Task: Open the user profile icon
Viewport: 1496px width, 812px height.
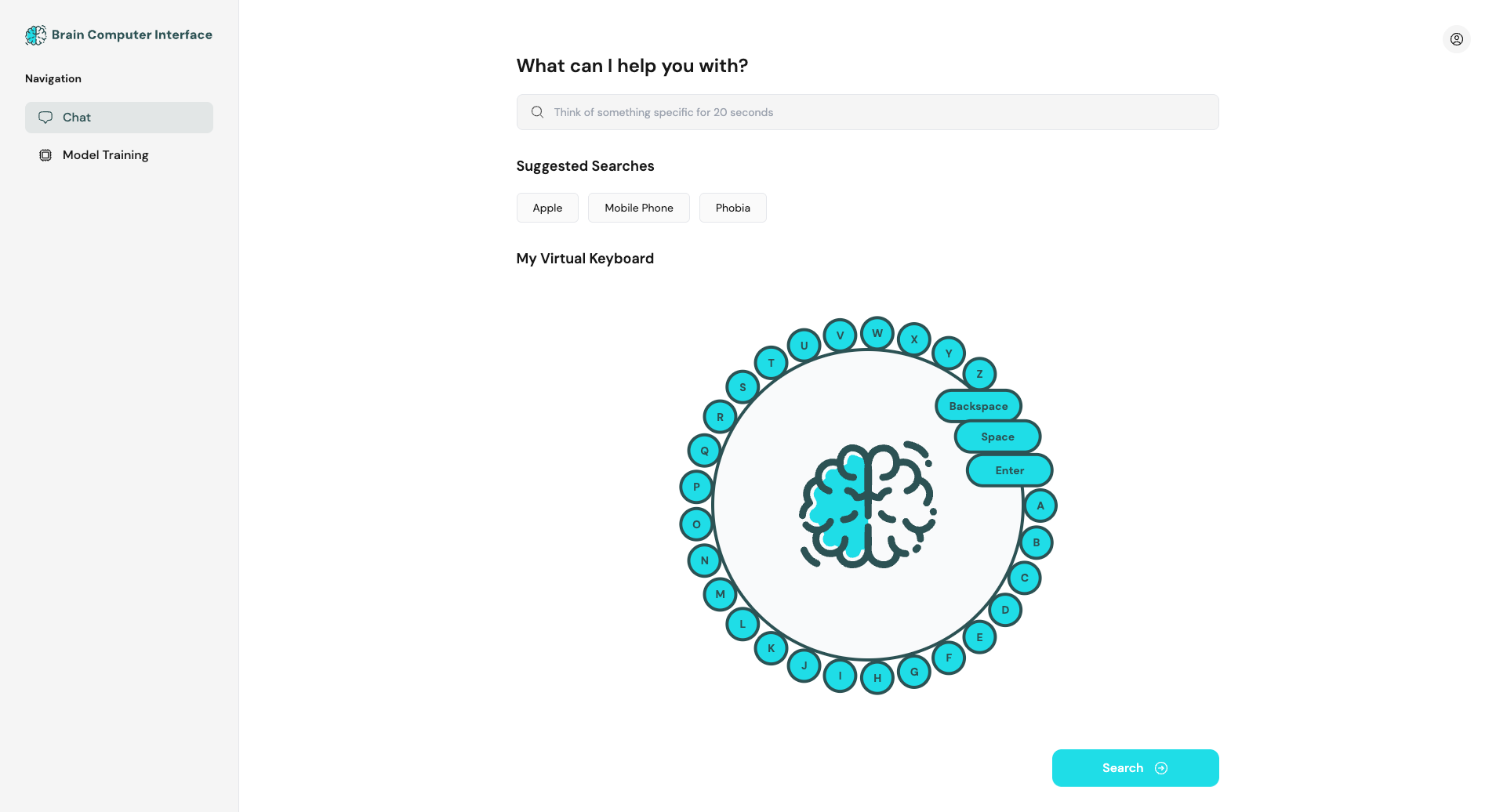Action: pos(1456,38)
